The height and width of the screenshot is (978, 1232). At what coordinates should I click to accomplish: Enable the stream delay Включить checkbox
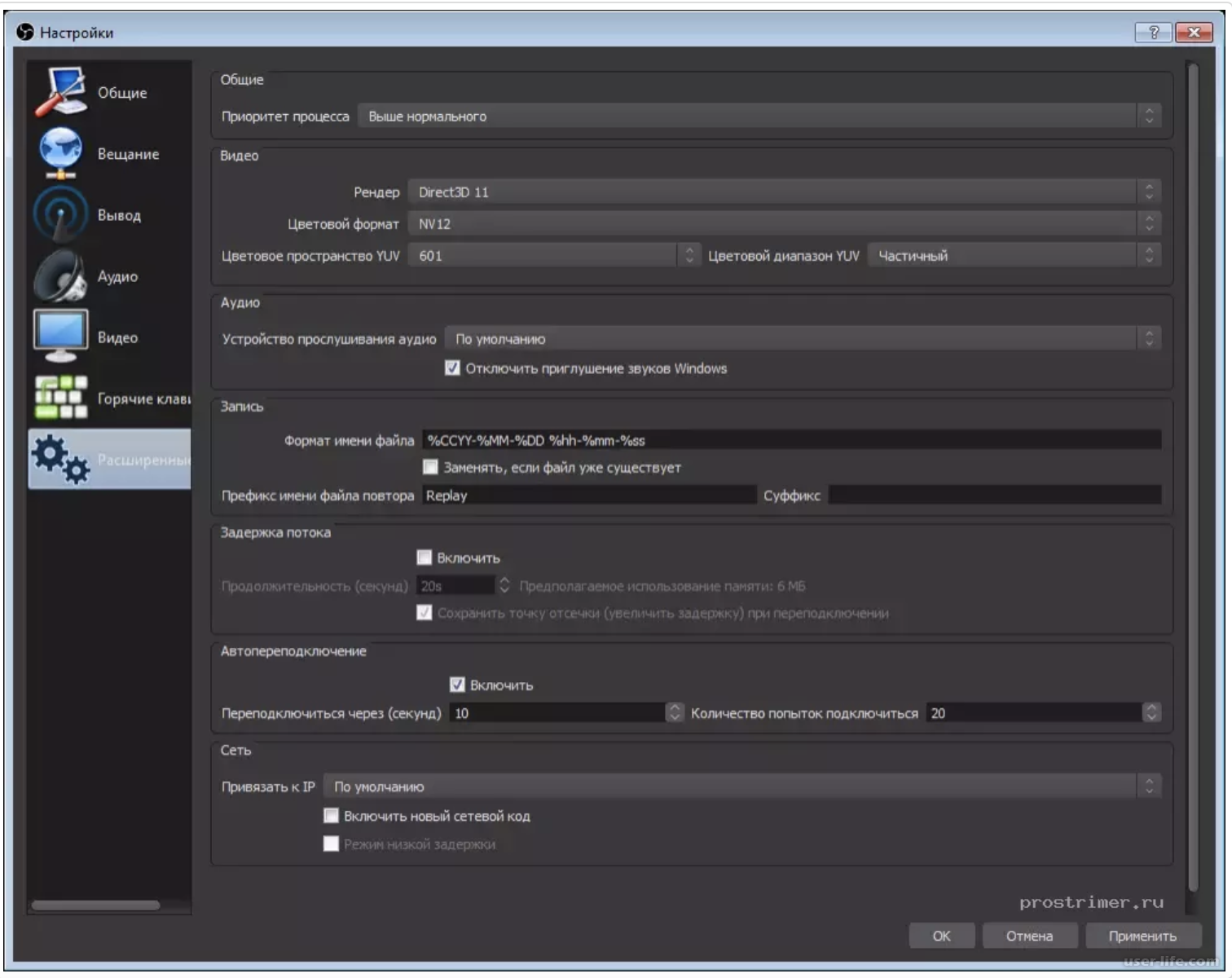424,557
